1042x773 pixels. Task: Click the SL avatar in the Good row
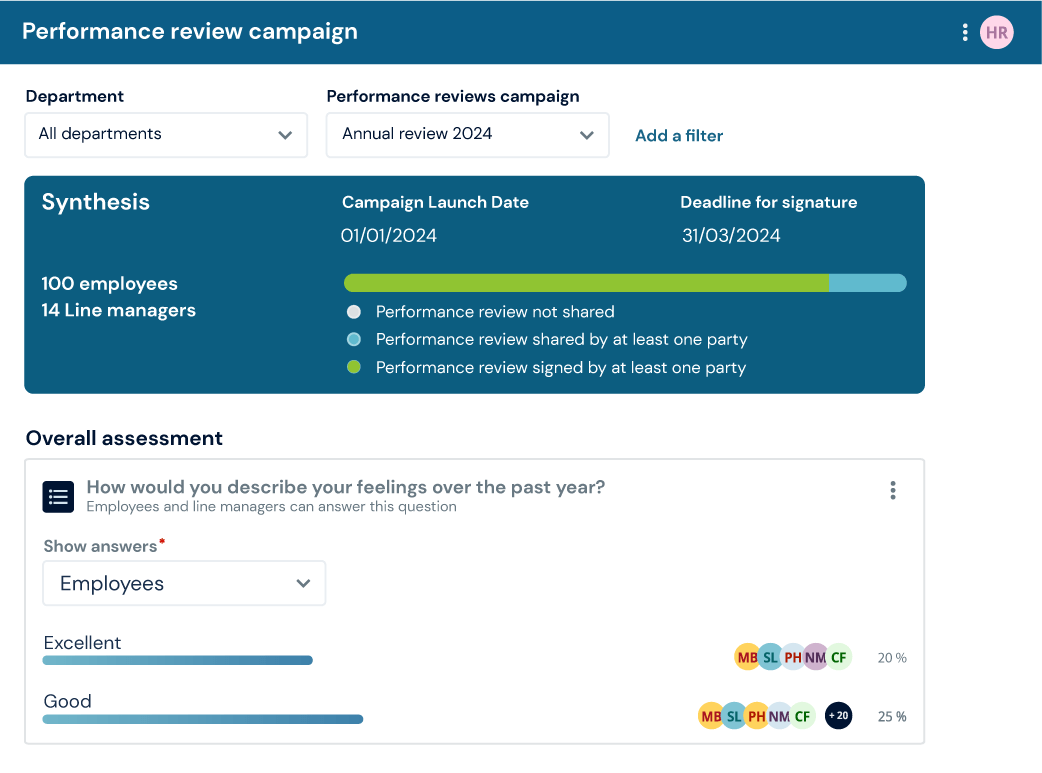pyautogui.click(x=734, y=716)
